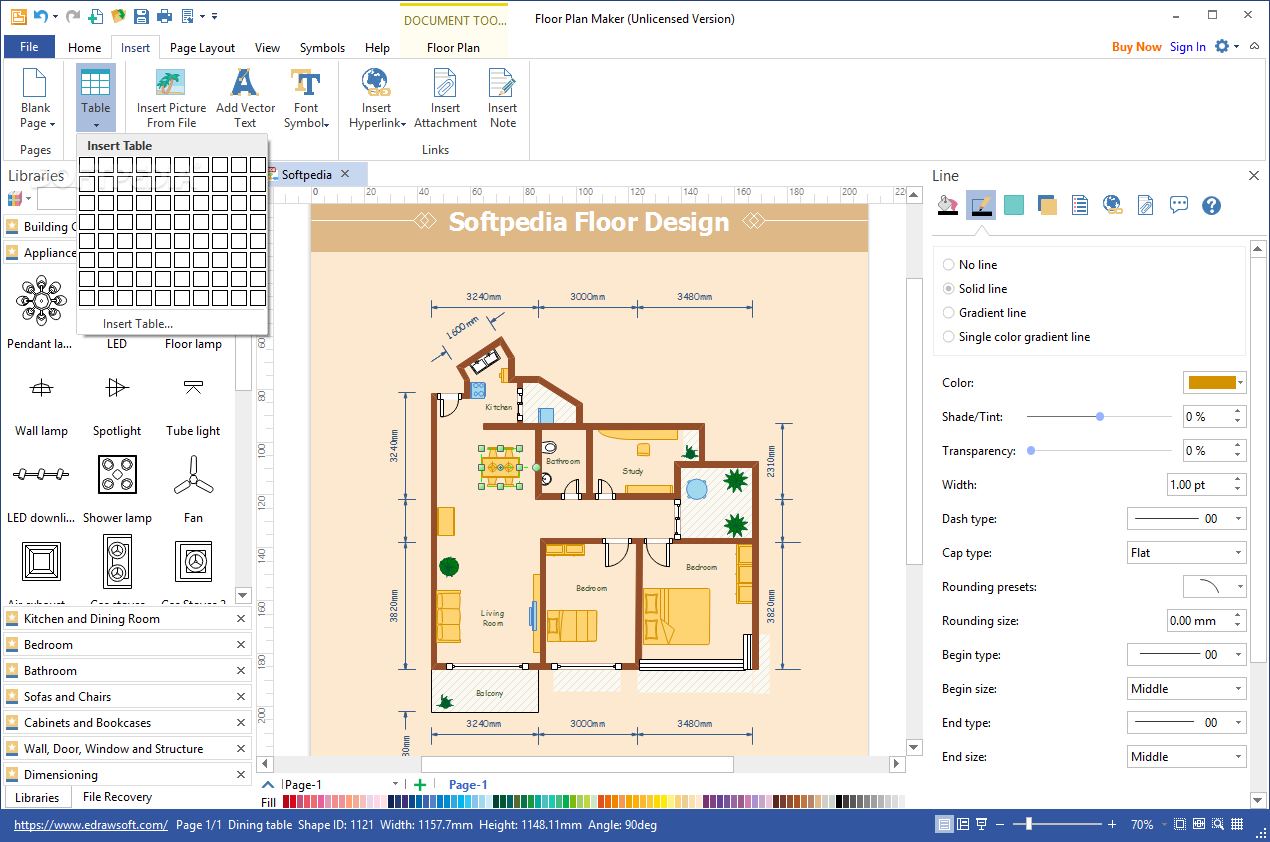Adjust the Shade/Tint slider handle

point(1100,417)
